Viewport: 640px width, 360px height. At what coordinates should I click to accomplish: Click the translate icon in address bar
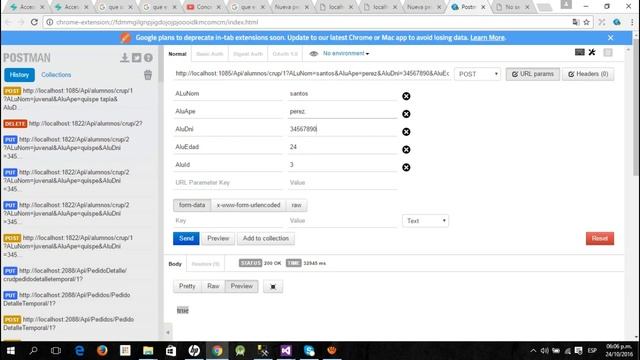576,22
